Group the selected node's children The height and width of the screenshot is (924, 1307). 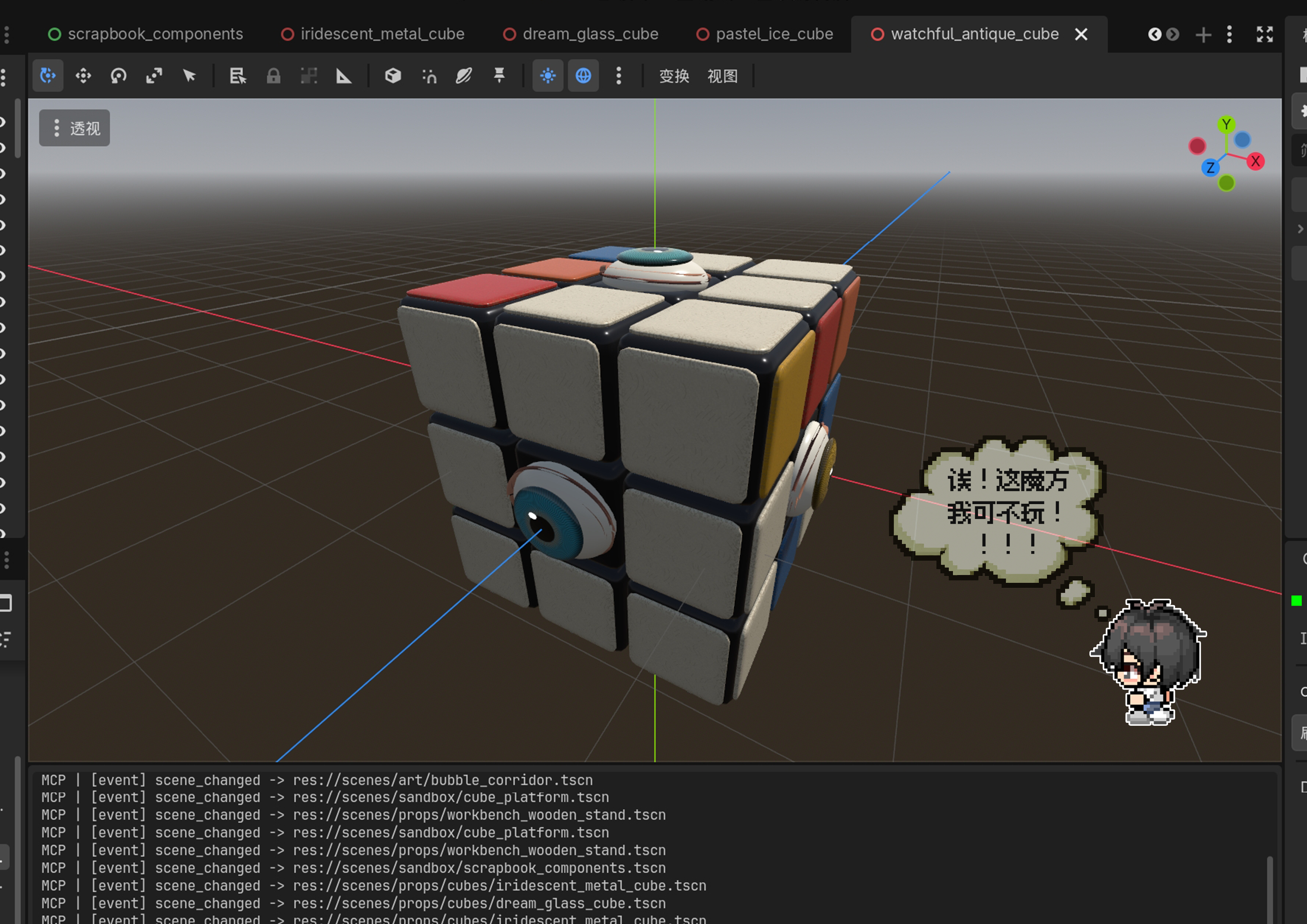(x=308, y=76)
